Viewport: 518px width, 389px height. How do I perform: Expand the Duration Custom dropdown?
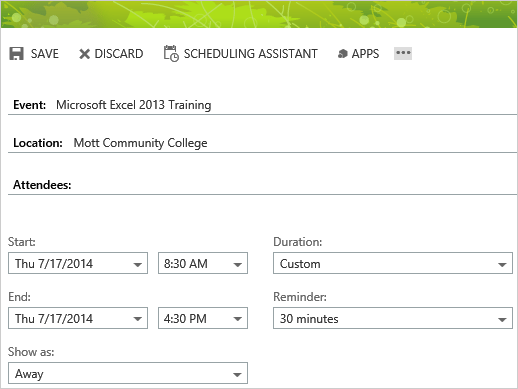(393, 263)
